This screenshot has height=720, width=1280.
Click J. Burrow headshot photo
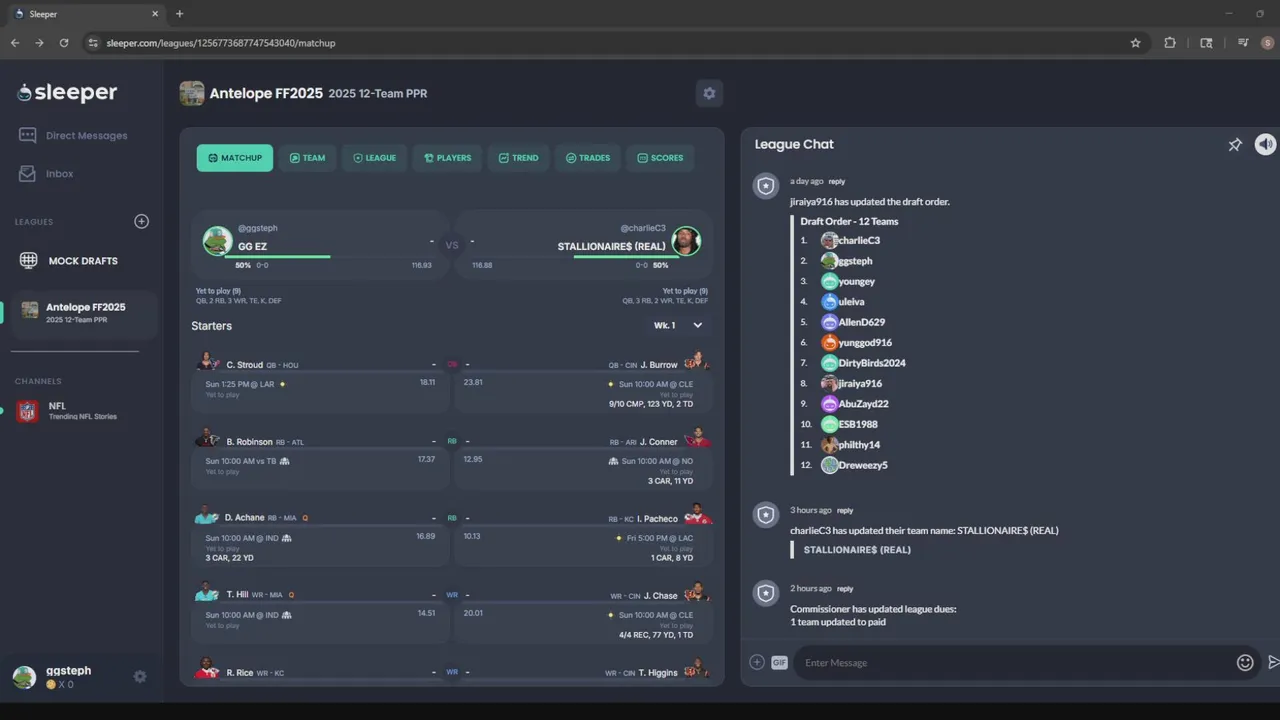pyautogui.click(x=697, y=362)
